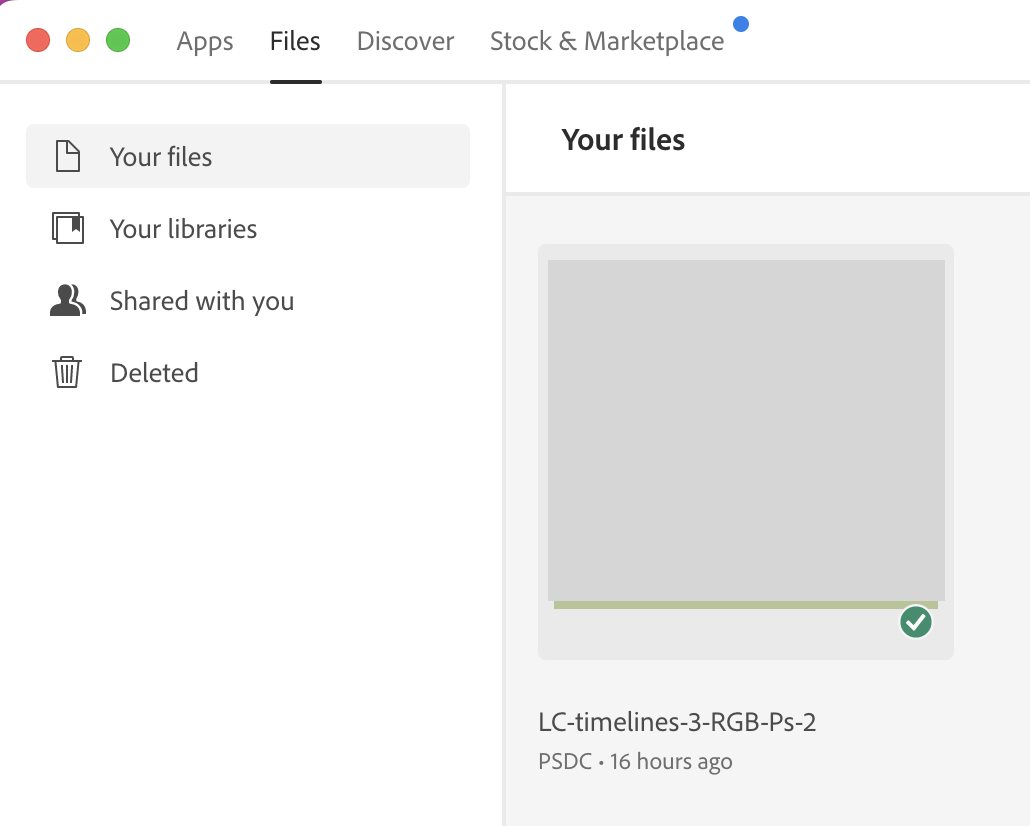View files Shared with you

(x=201, y=300)
